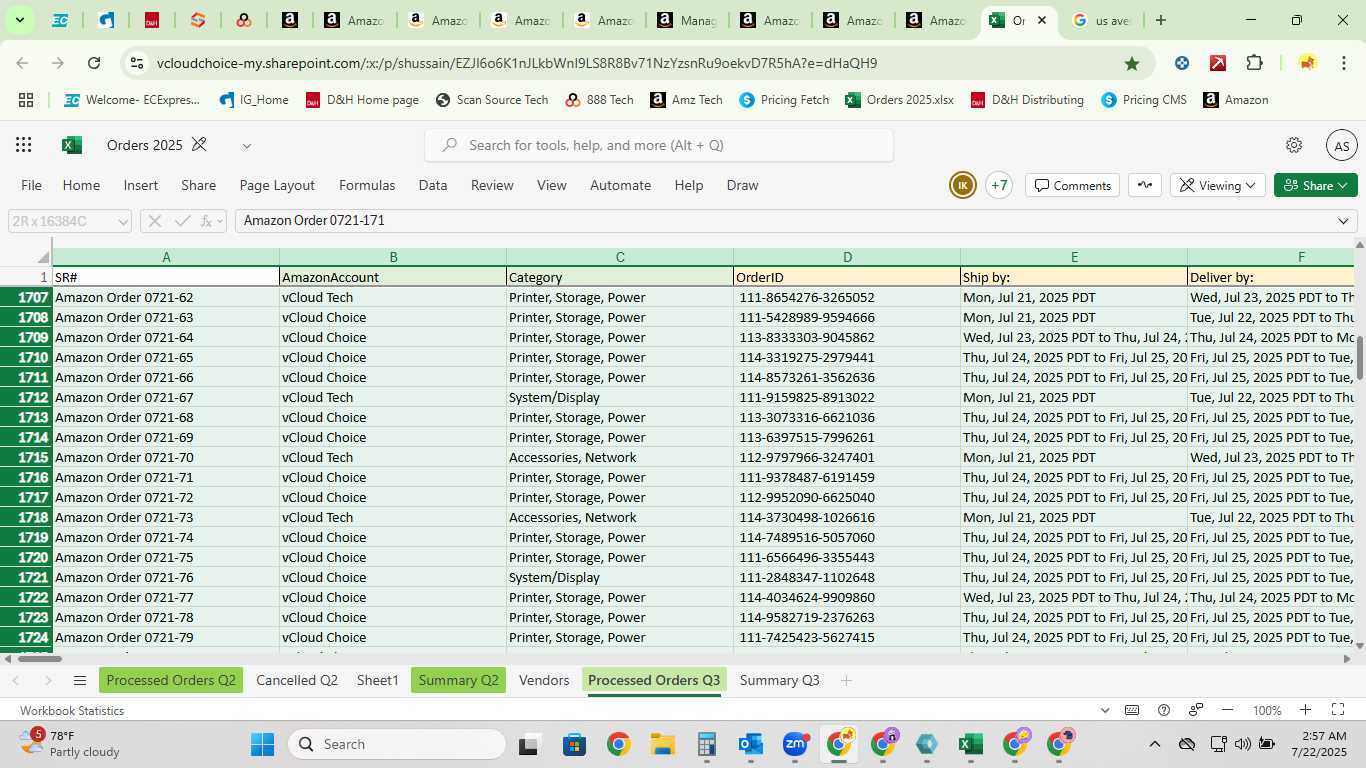Click the horizontal scrollbar thumb
The height and width of the screenshot is (768, 1366).
coord(40,658)
